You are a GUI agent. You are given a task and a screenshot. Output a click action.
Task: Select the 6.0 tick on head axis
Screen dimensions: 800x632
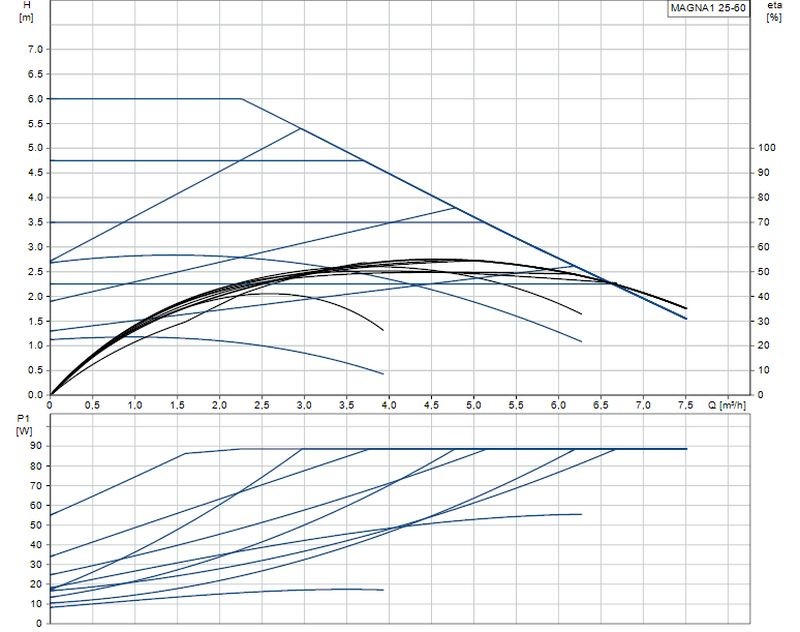(x=35, y=99)
